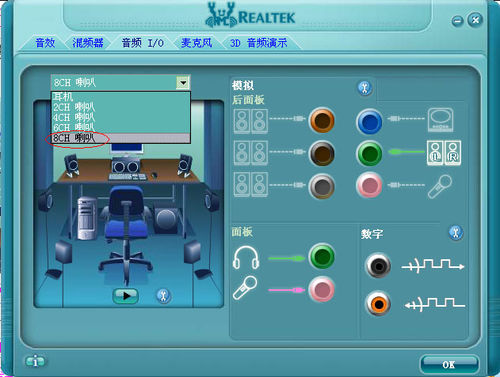Click the green rear panel output jack
This screenshot has height=377, width=500.
point(369,154)
